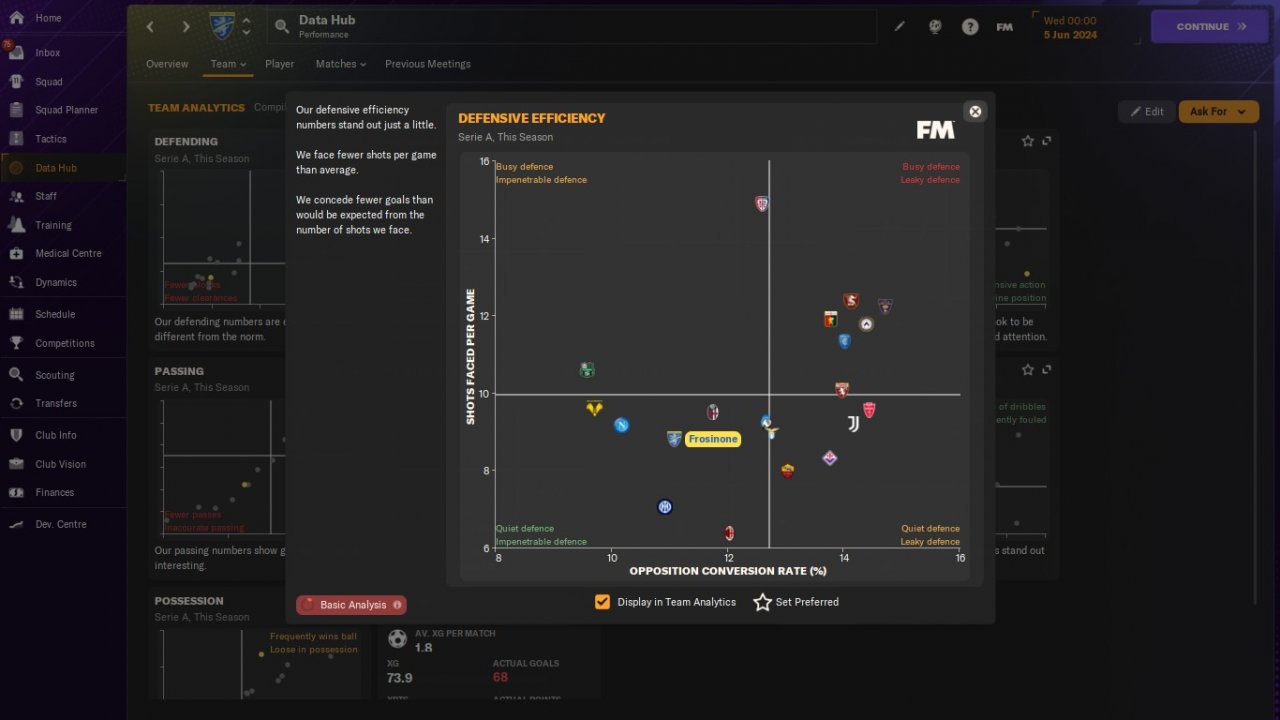
Task: Expand the upper right analytics card
Action: click(1047, 141)
